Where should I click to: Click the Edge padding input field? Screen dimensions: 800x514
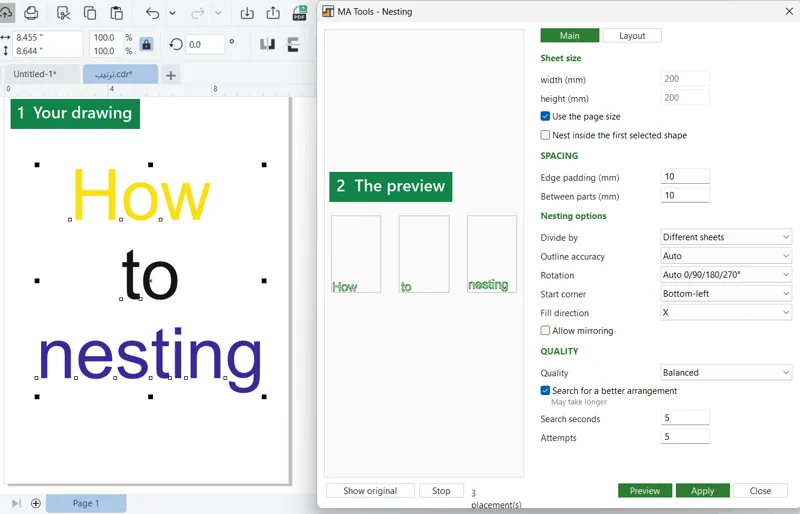pyautogui.click(x=685, y=177)
